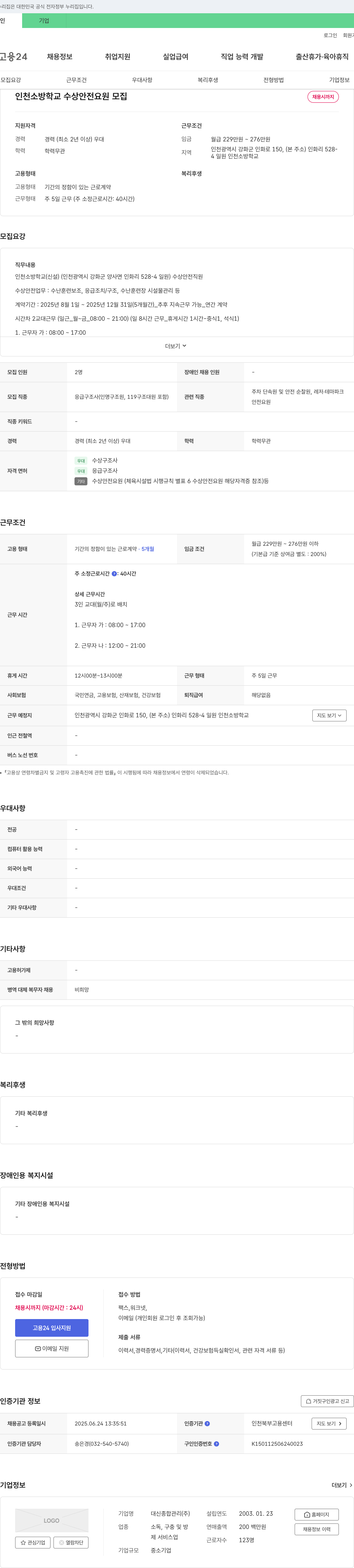354x1568 pixels.
Task: Switch to the 기업 tab
Action: [x=44, y=21]
